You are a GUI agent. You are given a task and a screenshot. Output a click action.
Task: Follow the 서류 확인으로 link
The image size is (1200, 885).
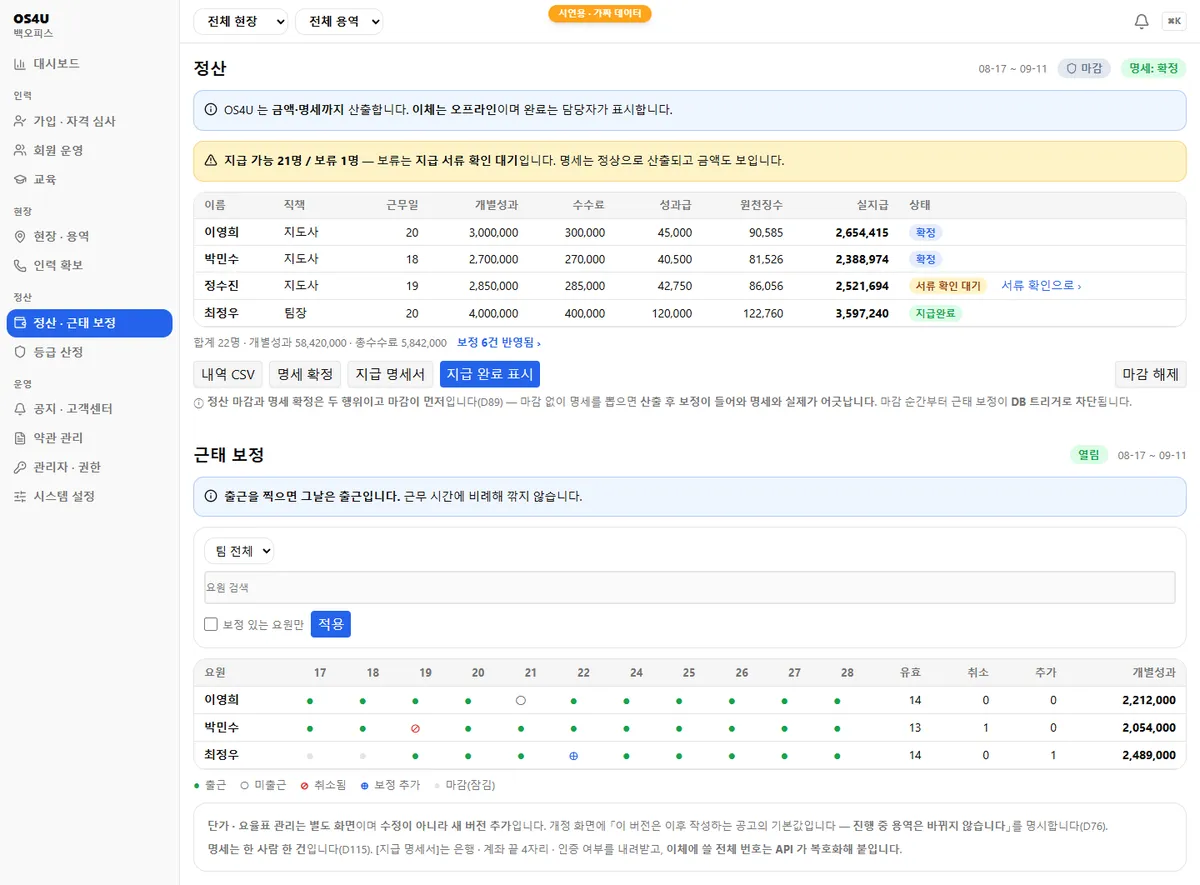pos(1041,286)
